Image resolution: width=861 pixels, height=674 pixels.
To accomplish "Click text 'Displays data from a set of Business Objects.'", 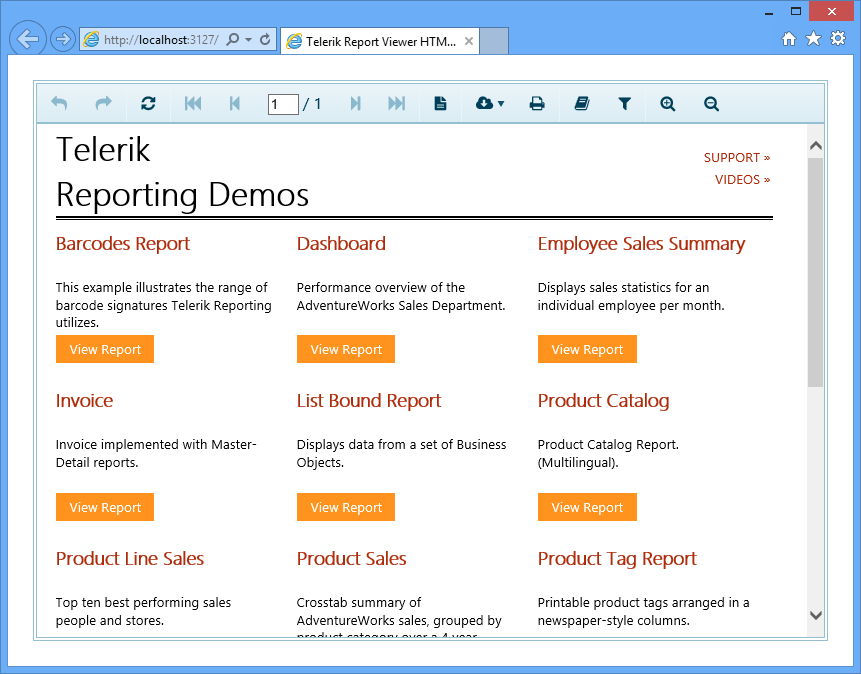I will tap(401, 453).
